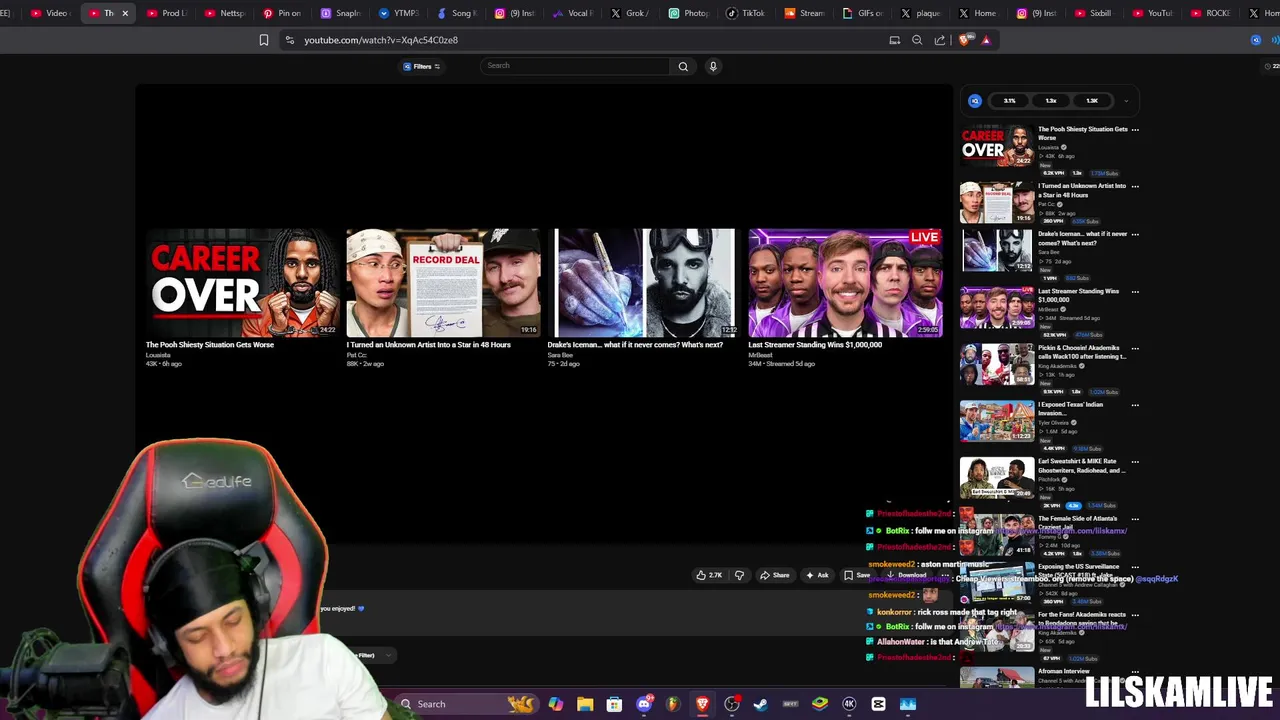Screen dimensions: 1280x720
Task: Open the Filters button above the player
Action: coord(422,66)
